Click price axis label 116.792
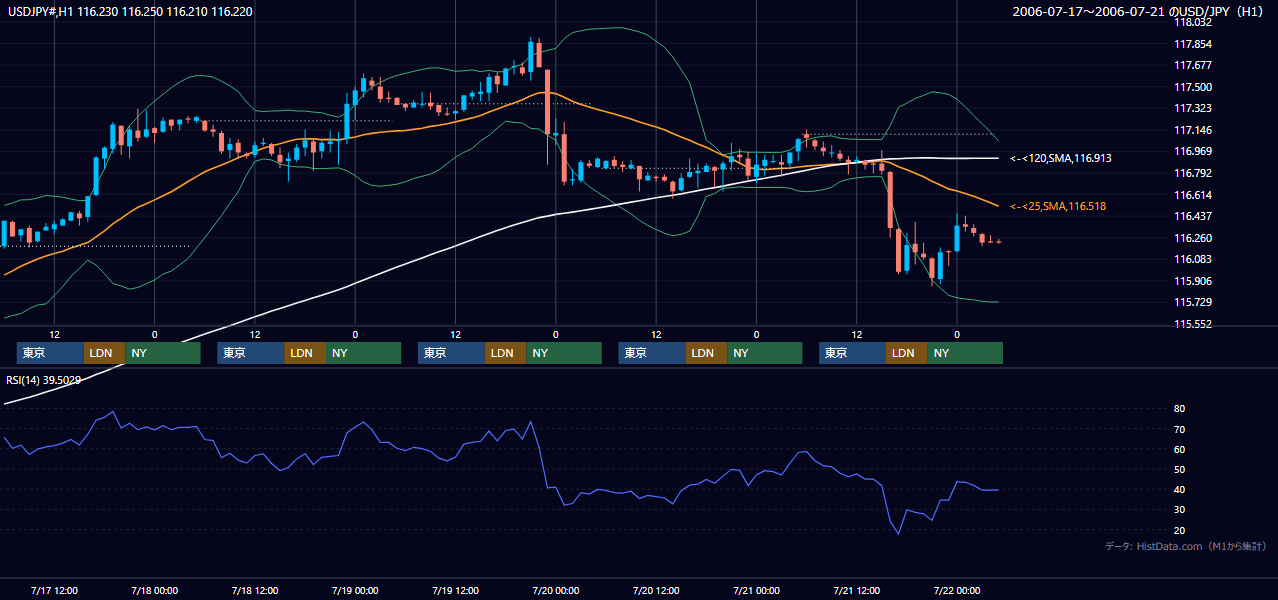 [1194, 173]
